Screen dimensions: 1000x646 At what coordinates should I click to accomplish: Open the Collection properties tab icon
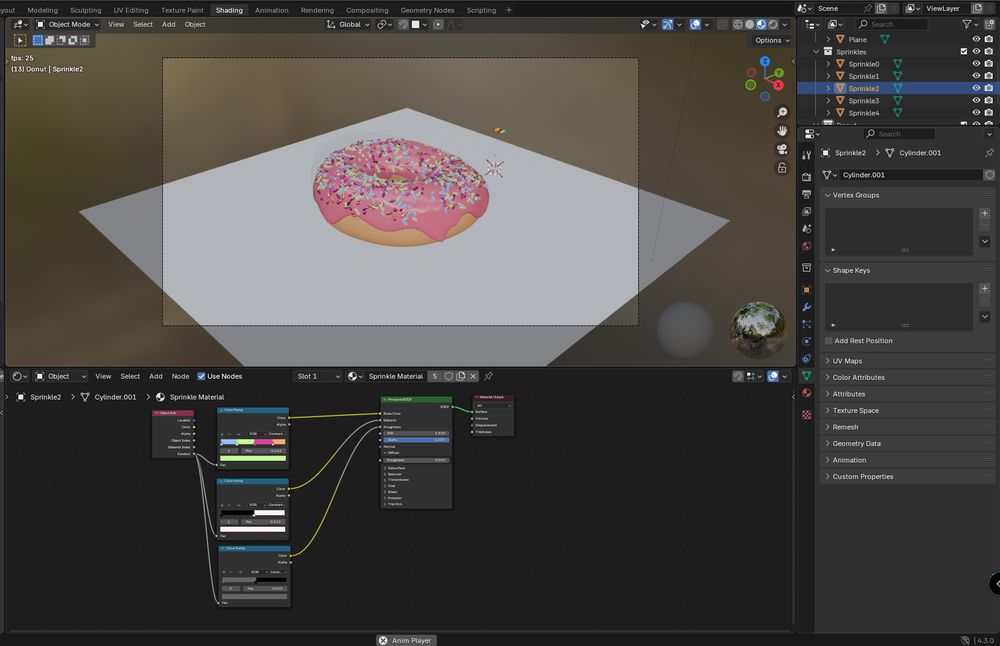[x=806, y=268]
